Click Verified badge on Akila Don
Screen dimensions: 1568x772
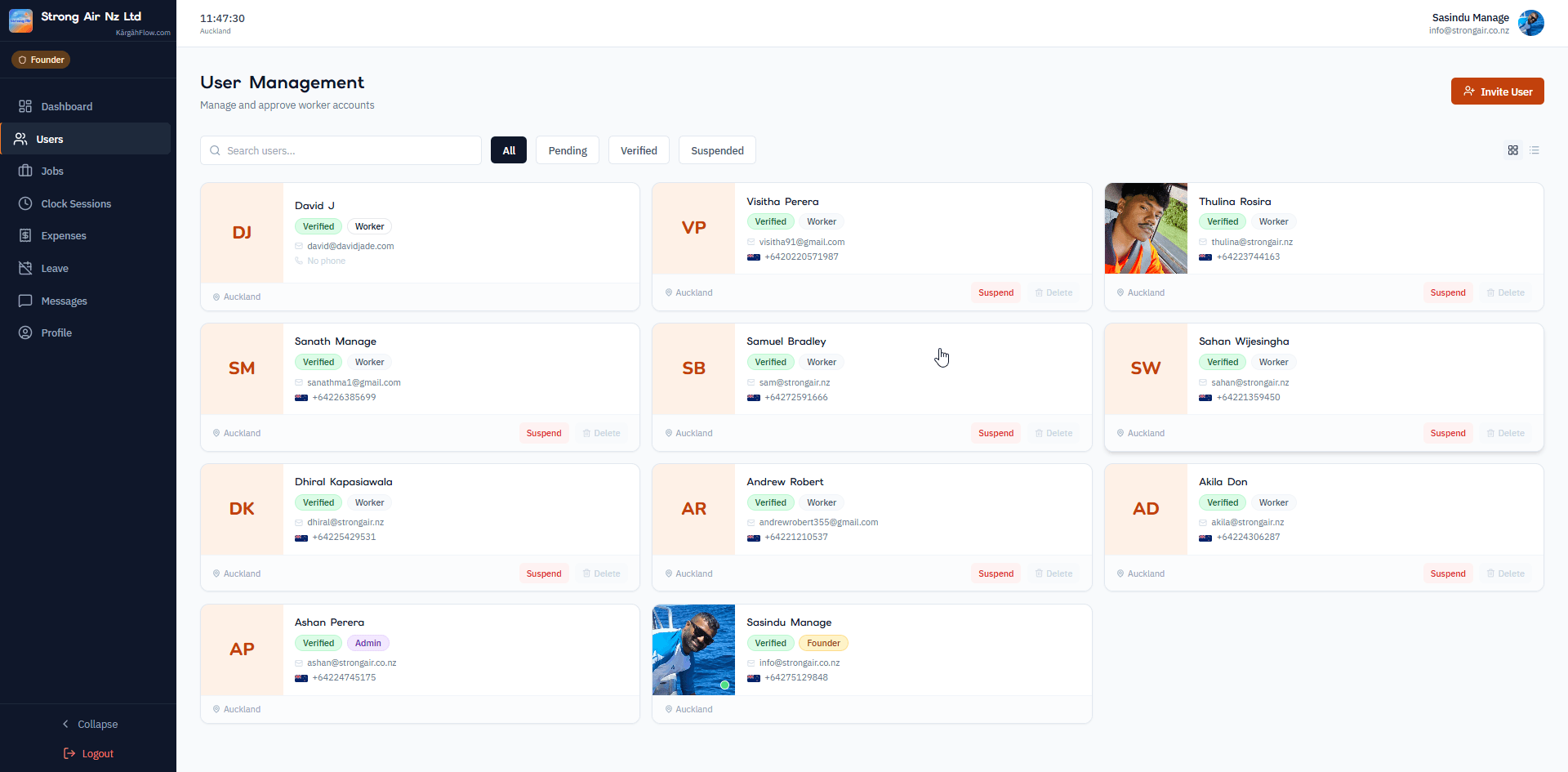click(1222, 502)
